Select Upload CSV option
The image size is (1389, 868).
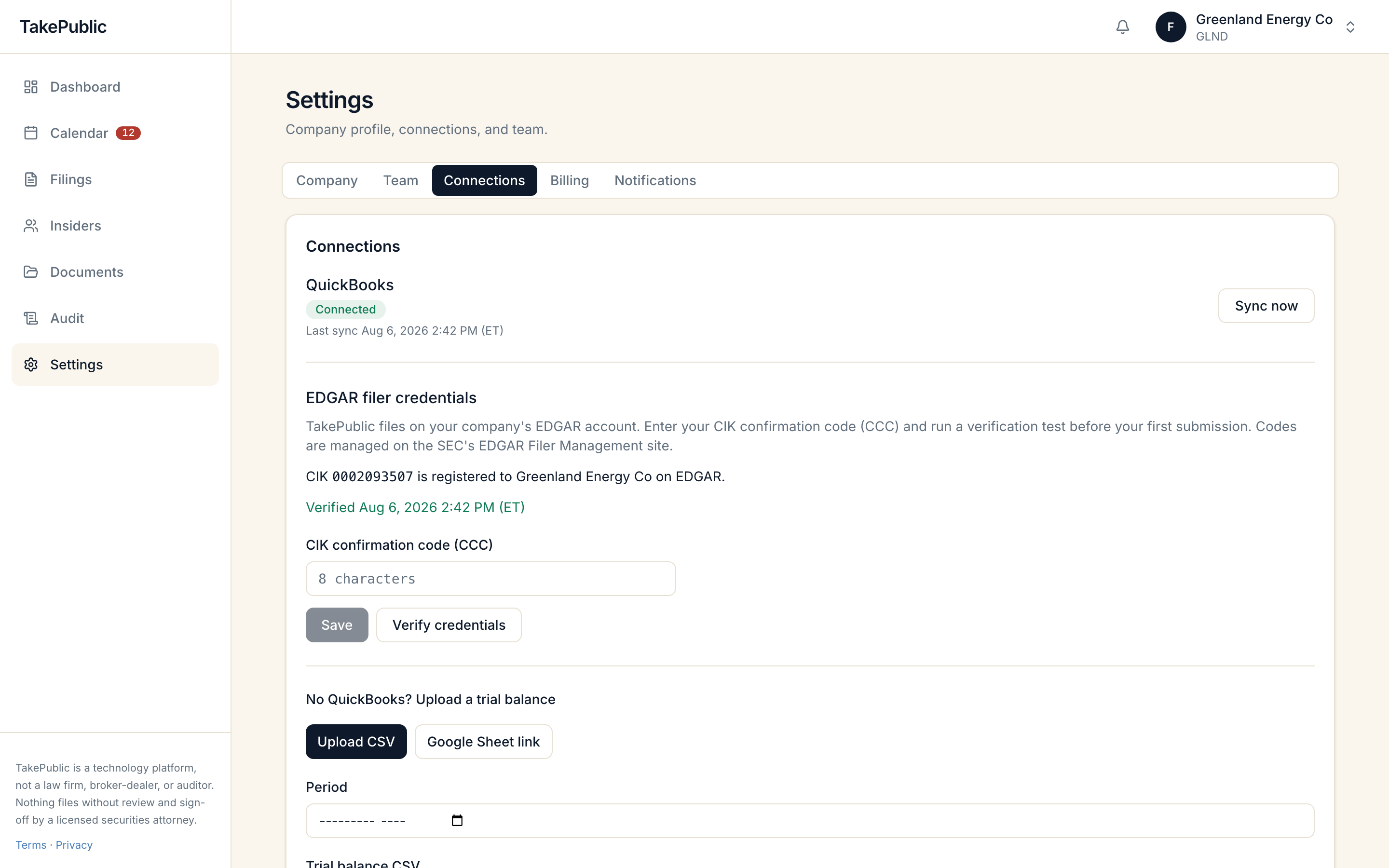pyautogui.click(x=356, y=742)
